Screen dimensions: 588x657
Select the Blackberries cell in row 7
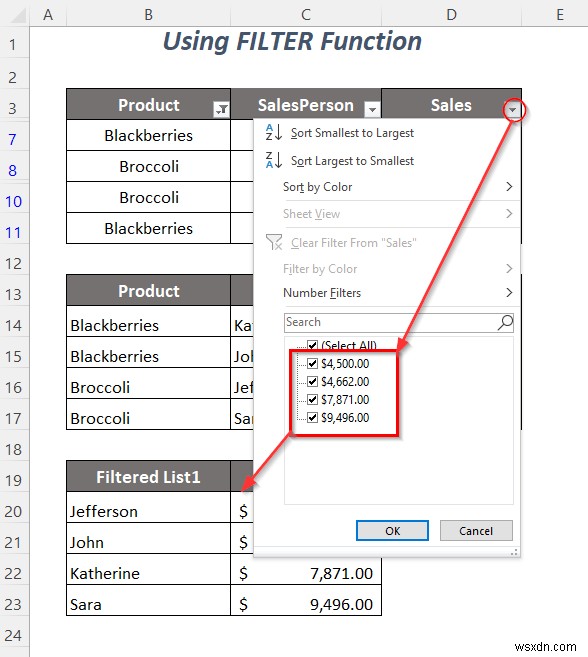(149, 135)
